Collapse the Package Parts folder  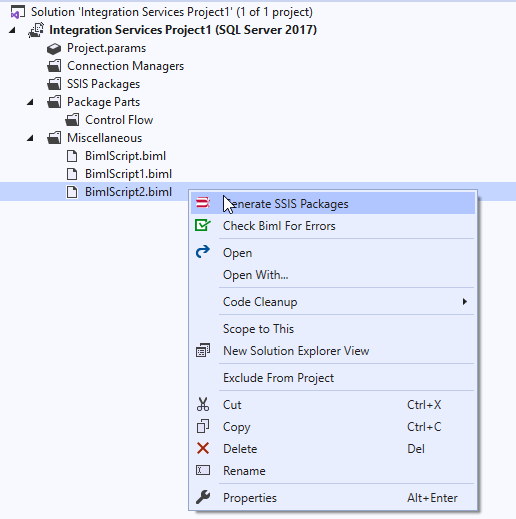pos(30,102)
